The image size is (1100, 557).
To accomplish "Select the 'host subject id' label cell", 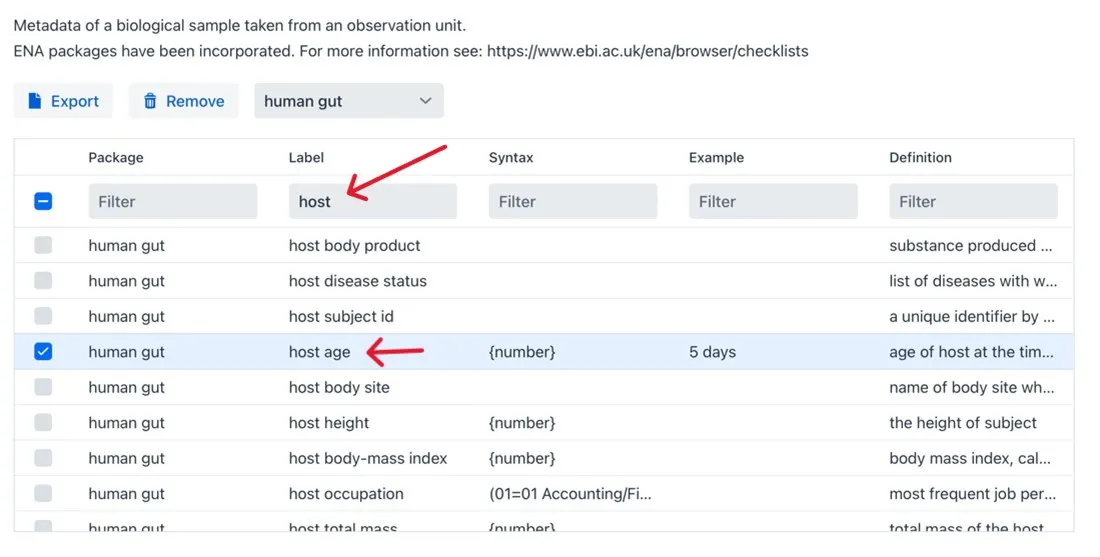I will coord(341,316).
